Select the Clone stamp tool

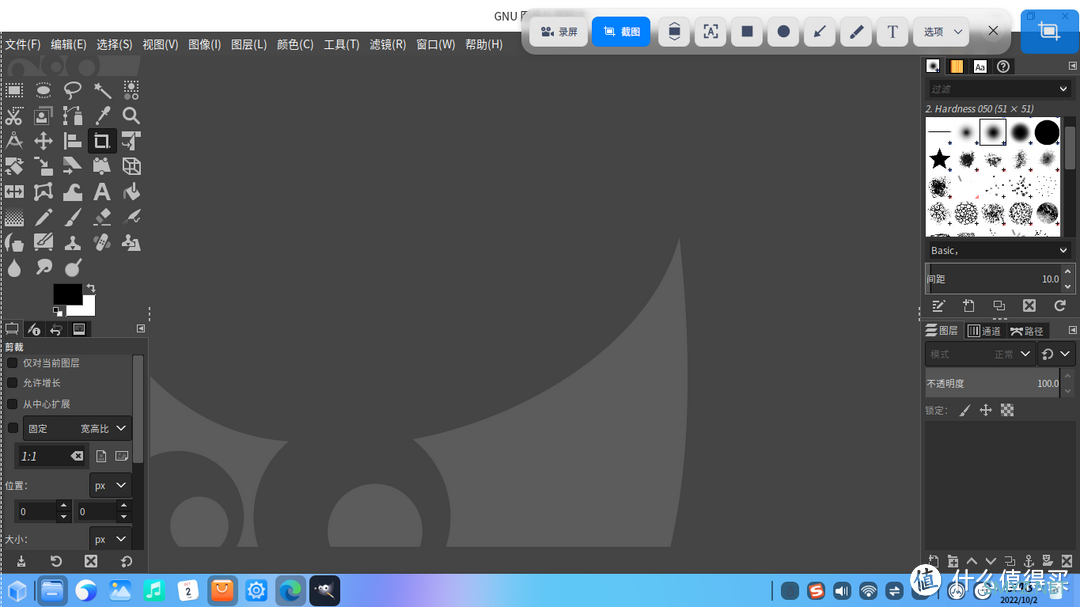pyautogui.click(x=72, y=243)
